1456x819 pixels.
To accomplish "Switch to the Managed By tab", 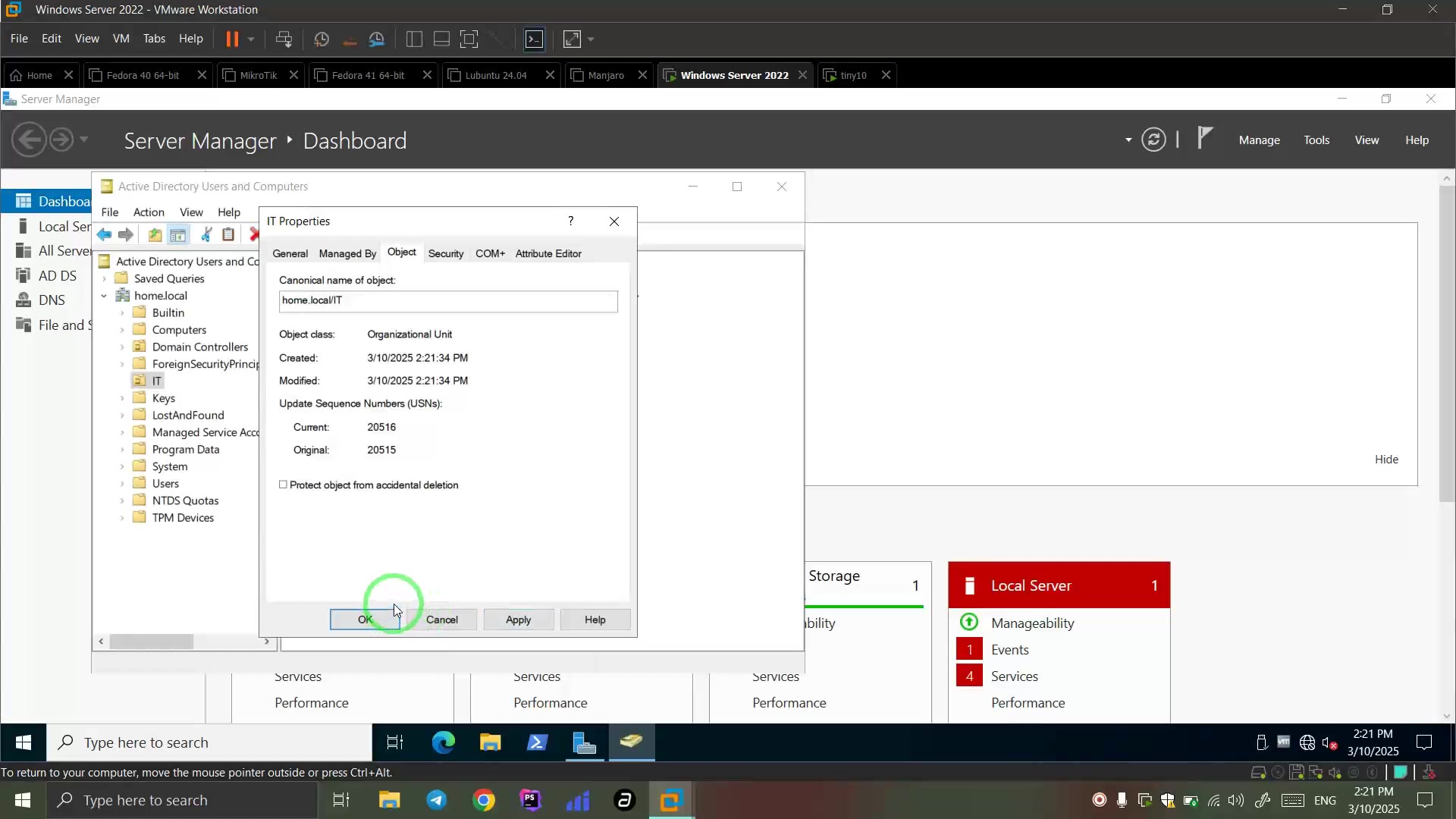I will point(347,254).
